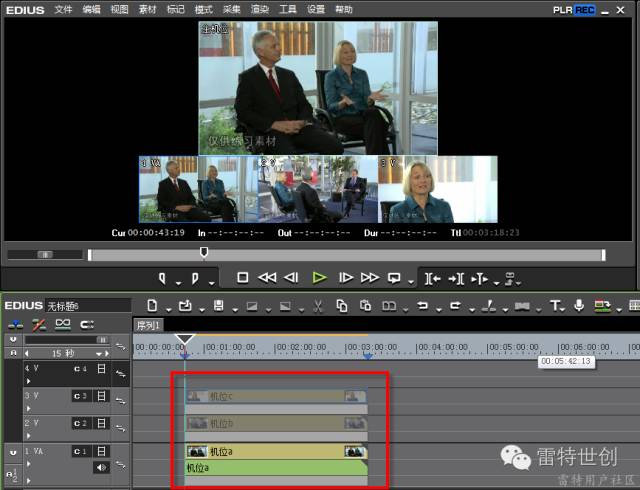Viewport: 640px width, 490px height.
Task: Open the 渲染 menu
Action: (x=259, y=9)
